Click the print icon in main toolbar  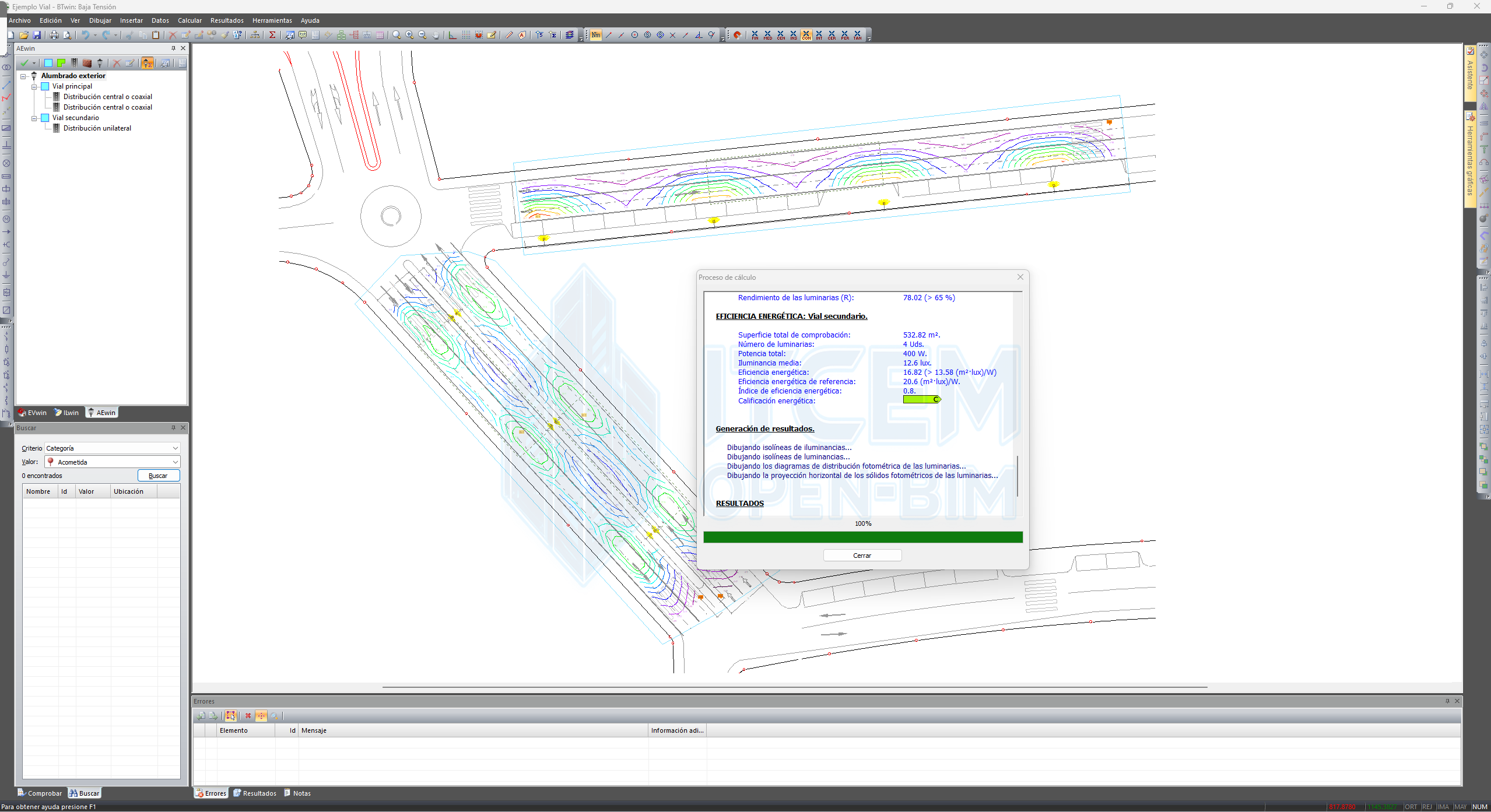click(54, 35)
